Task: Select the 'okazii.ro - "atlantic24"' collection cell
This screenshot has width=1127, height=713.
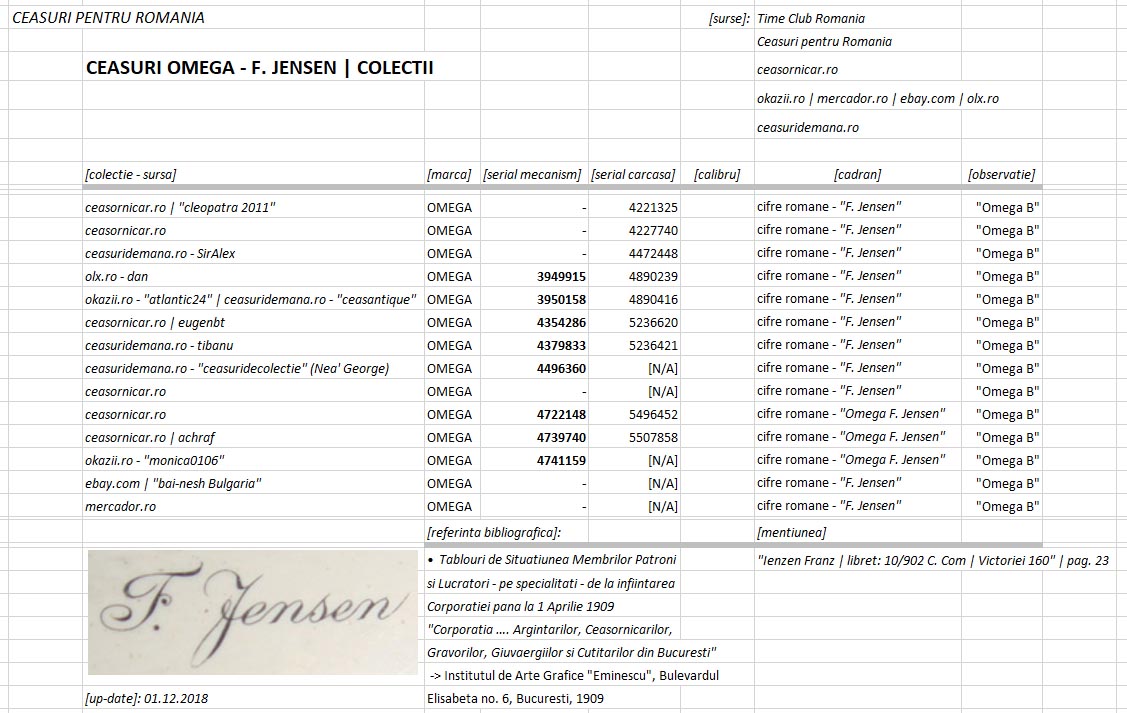Action: coord(251,300)
